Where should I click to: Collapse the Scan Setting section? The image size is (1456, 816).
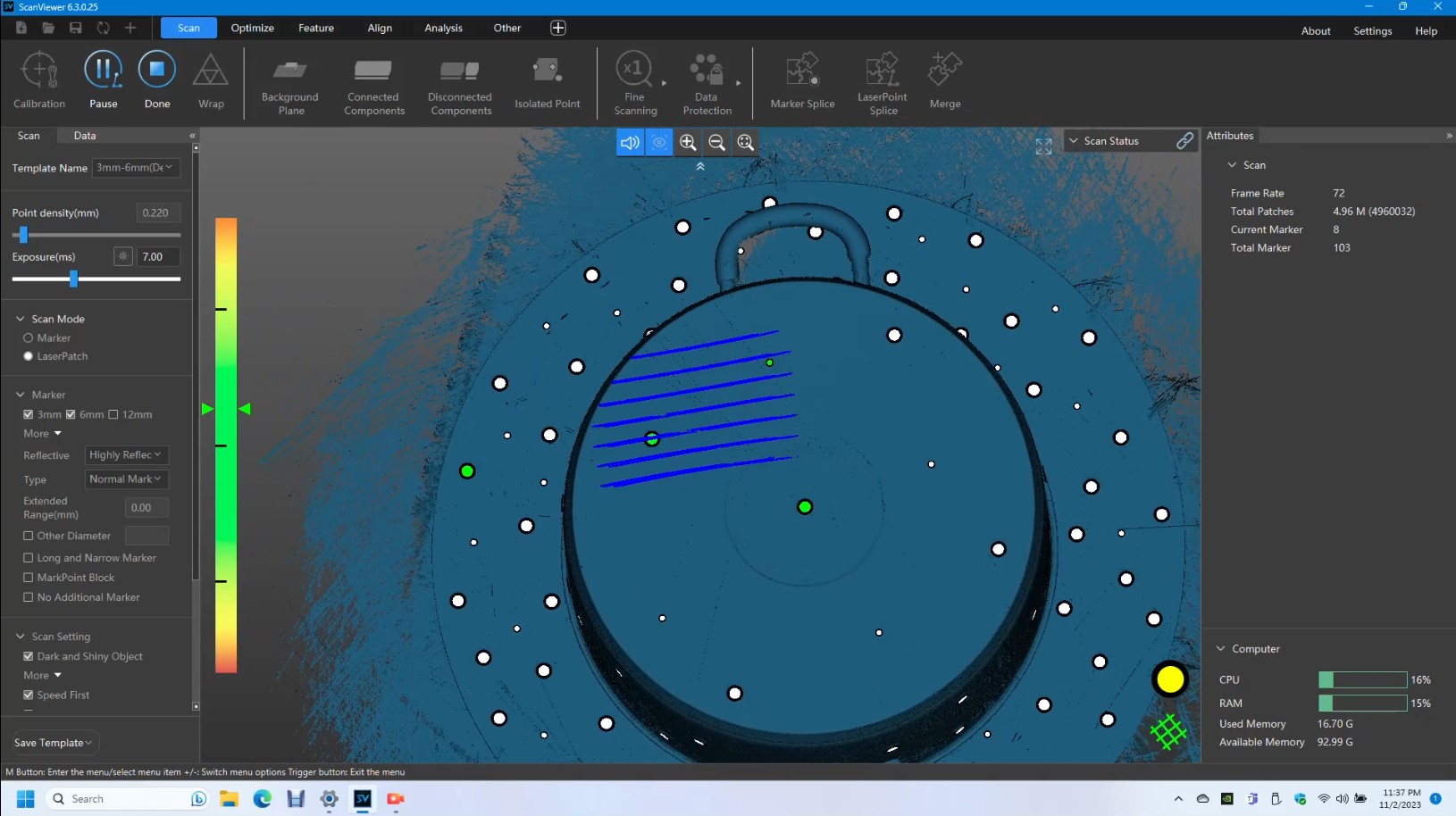20,637
